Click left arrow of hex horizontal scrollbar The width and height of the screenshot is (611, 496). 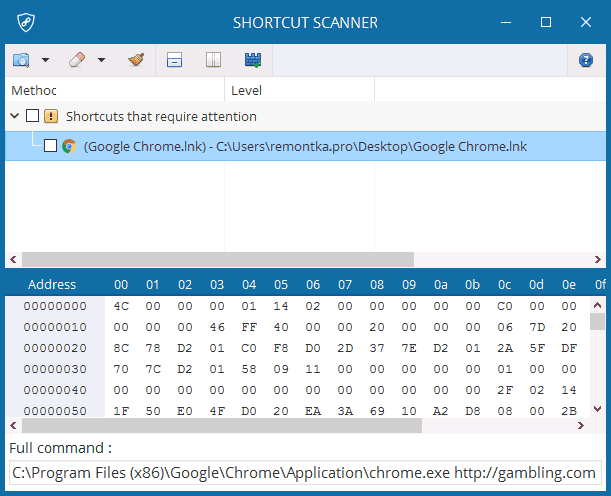[x=13, y=425]
